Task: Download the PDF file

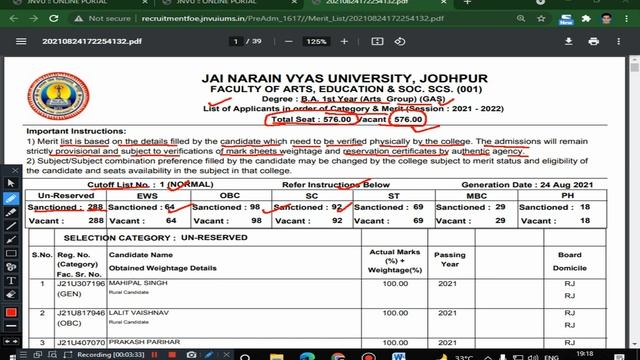Action: pos(568,42)
